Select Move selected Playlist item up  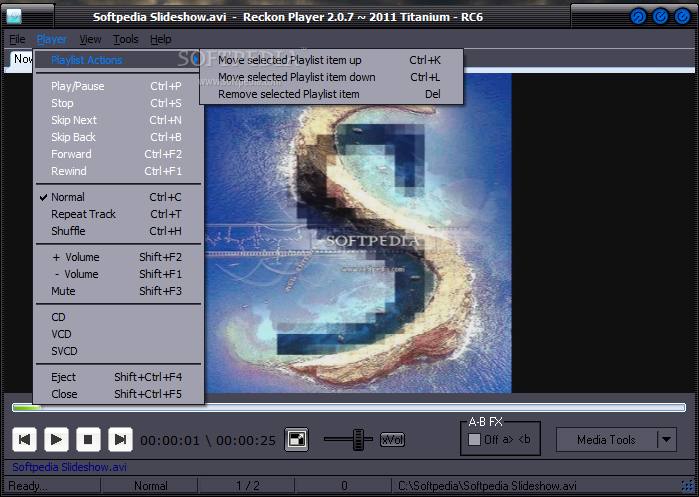tap(331, 60)
